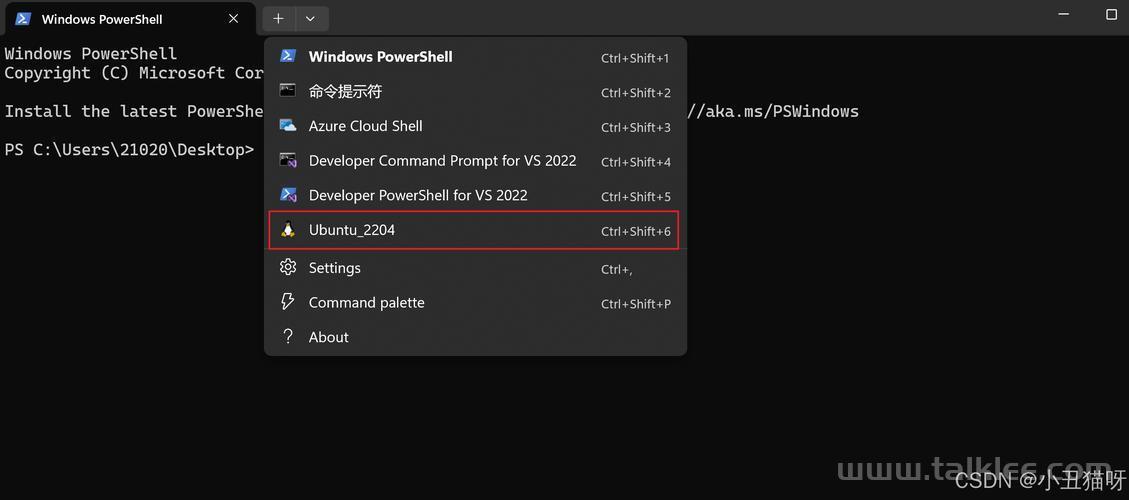Open Developer PowerShell for VS 2022

[475, 195]
